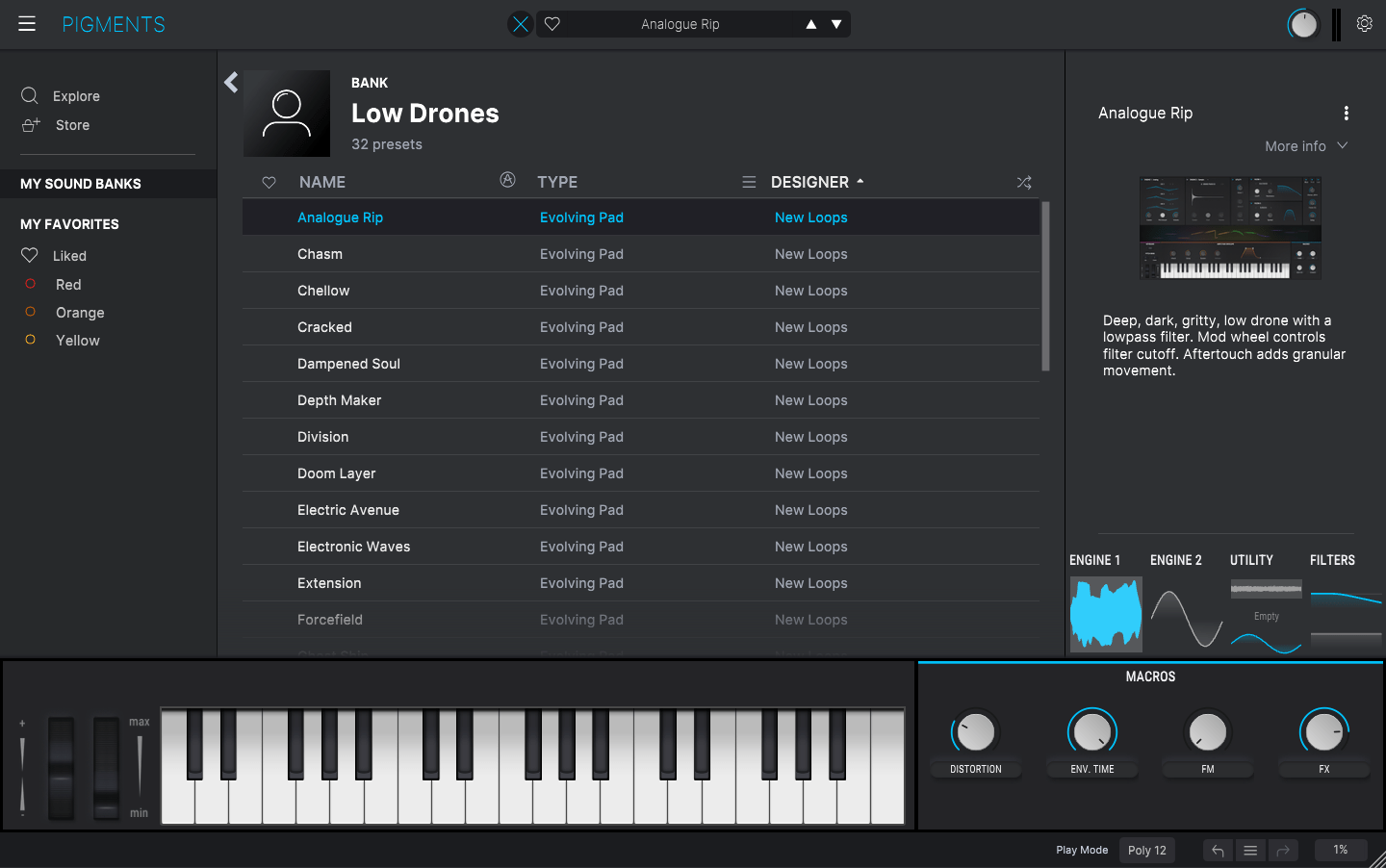Undo the last action
Screen dimensions: 1386x868
coord(1217,850)
